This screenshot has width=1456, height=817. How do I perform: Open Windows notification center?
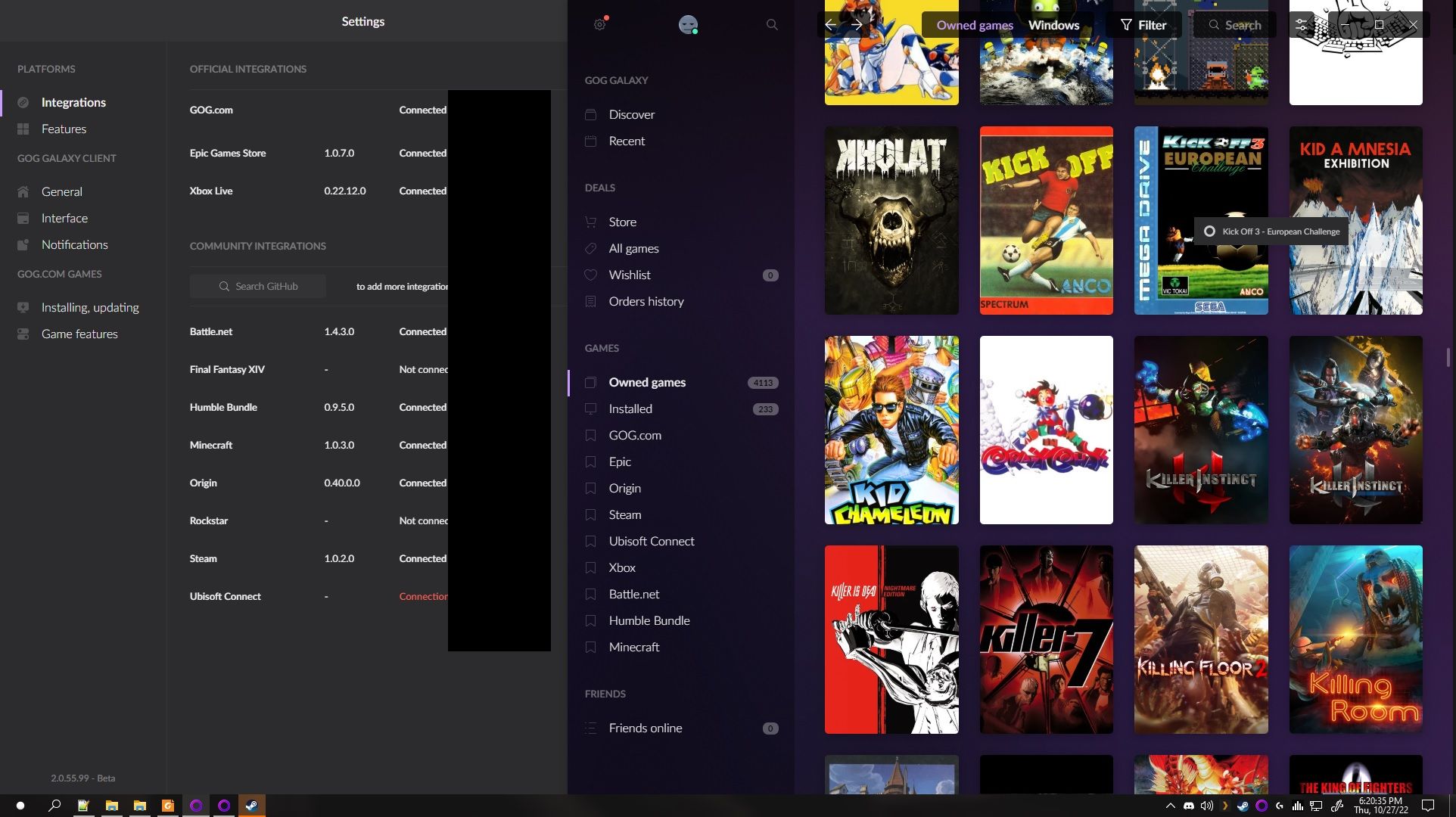[x=1428, y=806]
